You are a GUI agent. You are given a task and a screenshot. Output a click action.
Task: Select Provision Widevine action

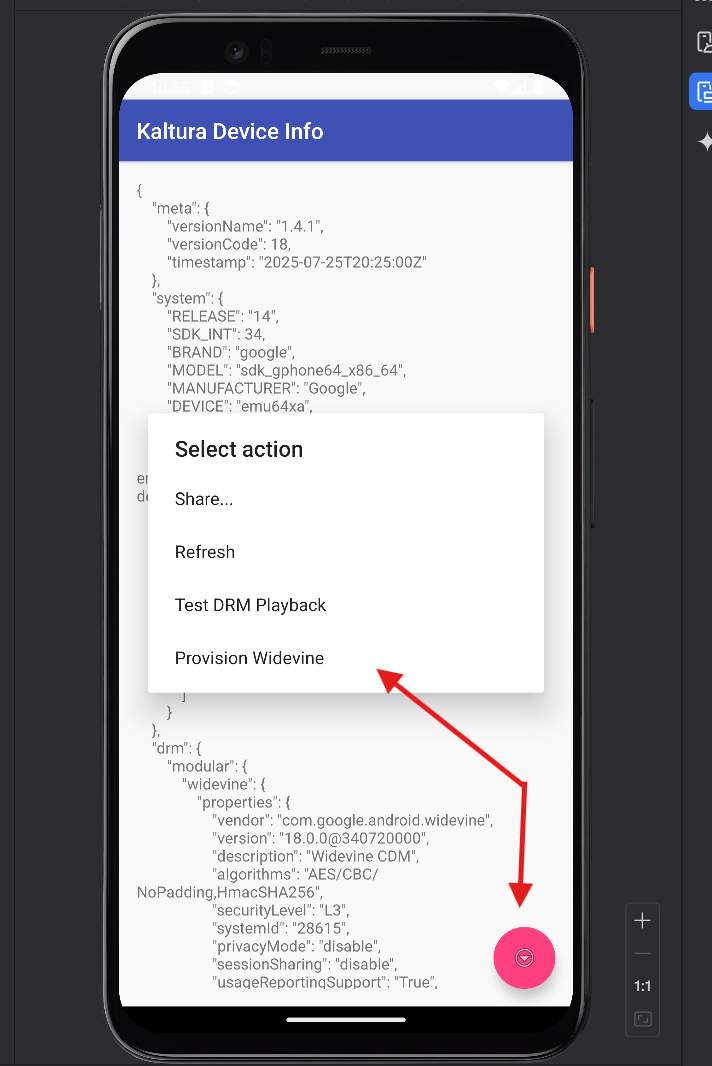[x=249, y=658]
